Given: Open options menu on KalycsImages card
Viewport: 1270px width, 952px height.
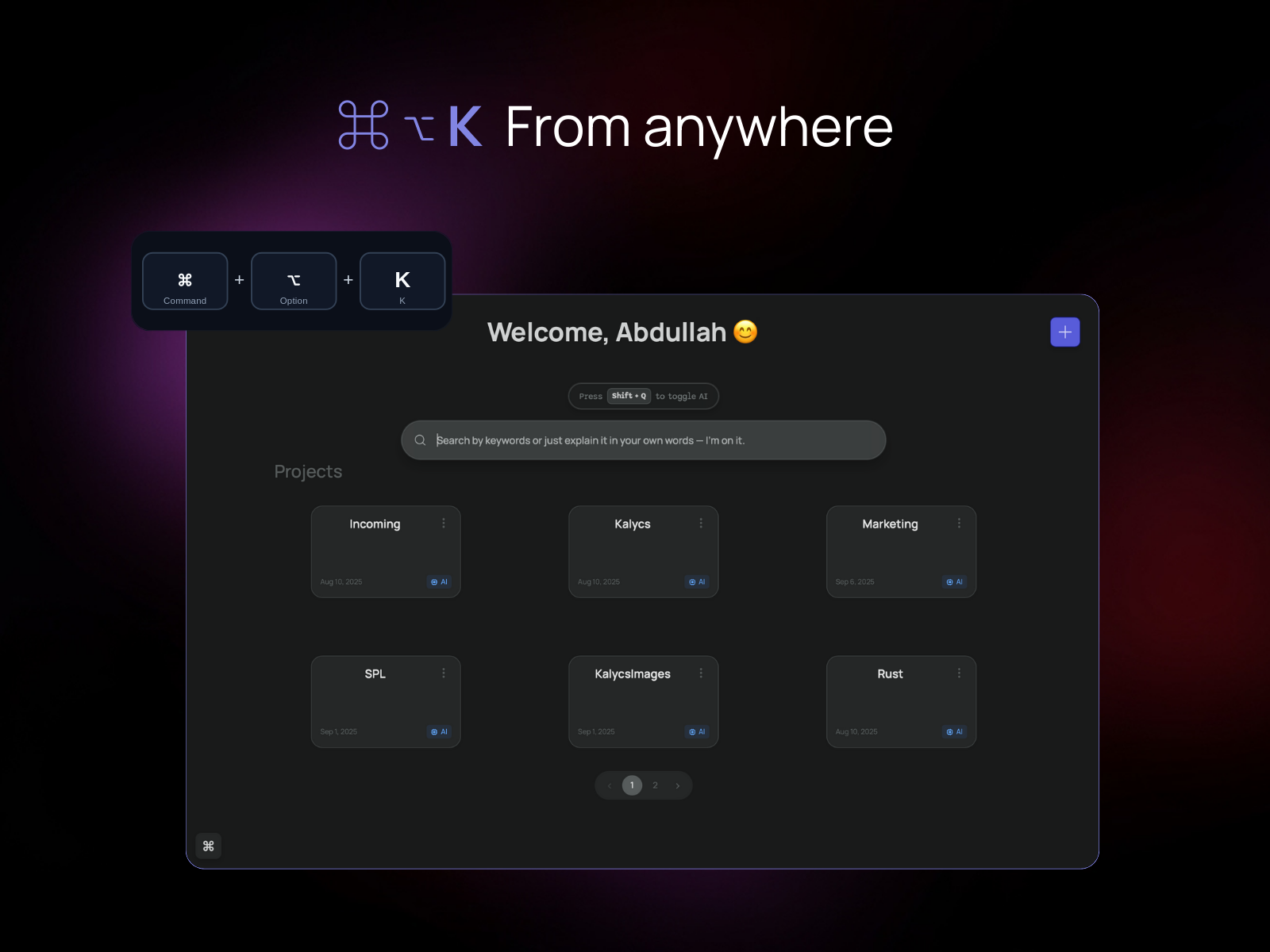Looking at the screenshot, I should (x=701, y=673).
